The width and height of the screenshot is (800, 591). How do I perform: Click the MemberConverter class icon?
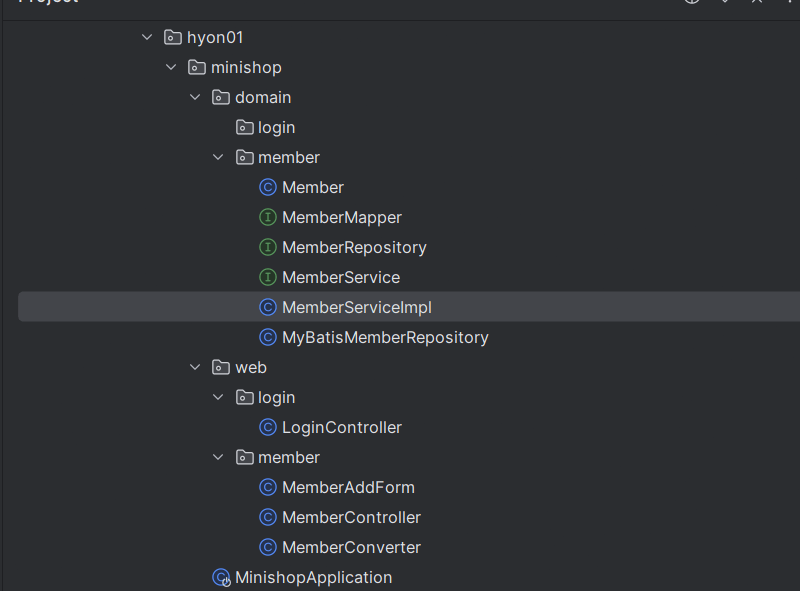(x=268, y=548)
